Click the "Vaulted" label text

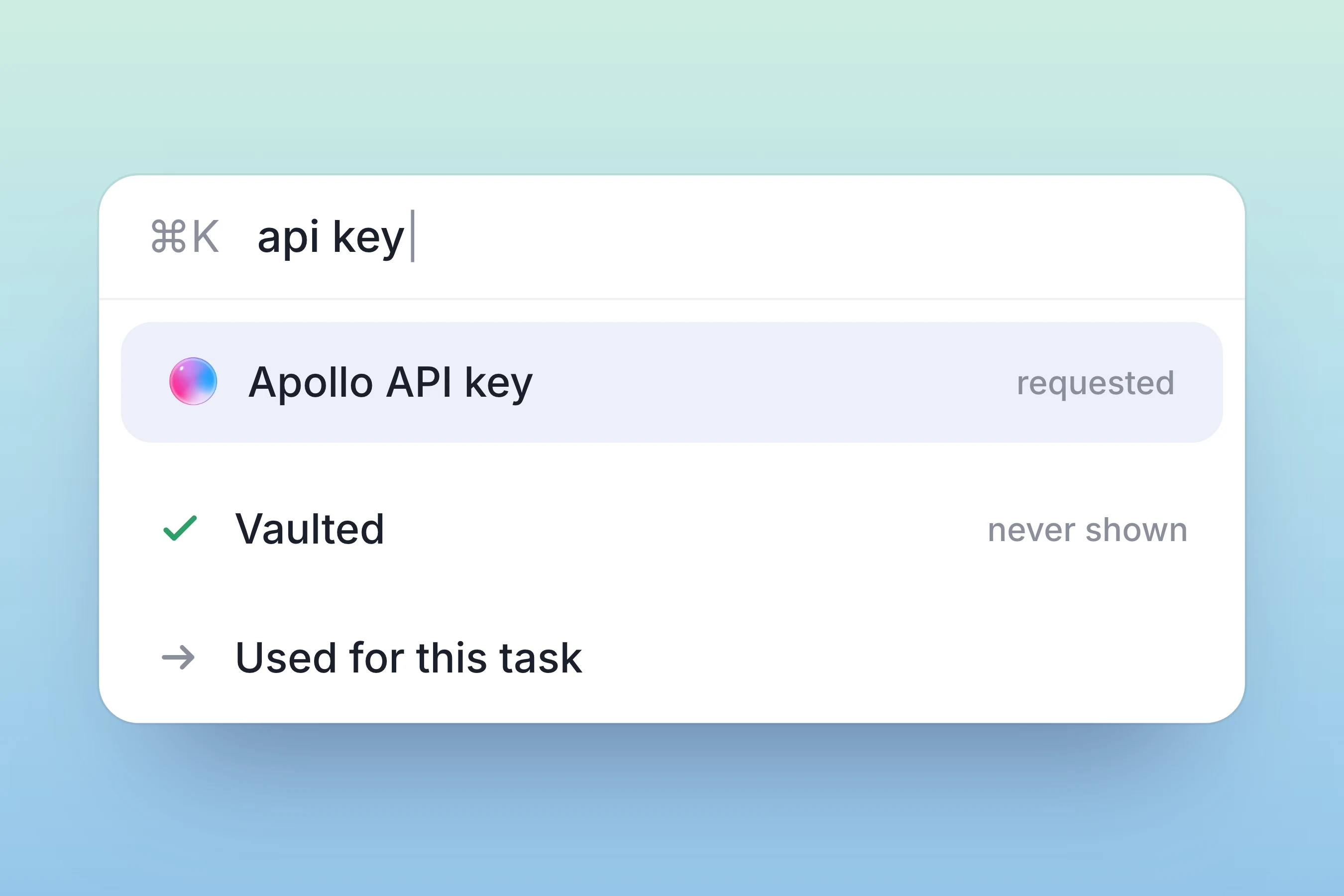click(x=310, y=529)
